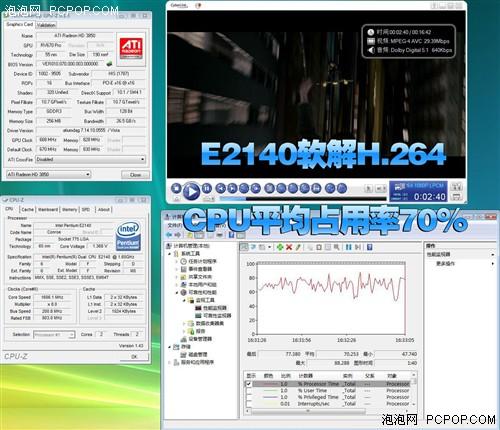Open the ATI CrossFire dropdown in GPU-Z
The height and width of the screenshot is (430, 500).
click(x=91, y=159)
